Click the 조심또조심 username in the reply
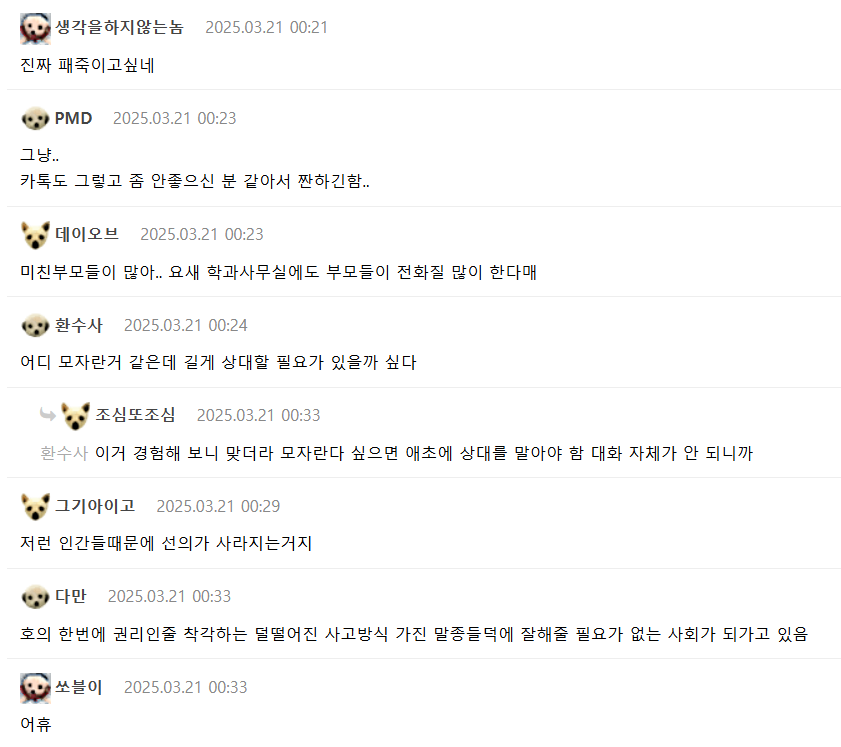The height and width of the screenshot is (747, 841). 135,415
